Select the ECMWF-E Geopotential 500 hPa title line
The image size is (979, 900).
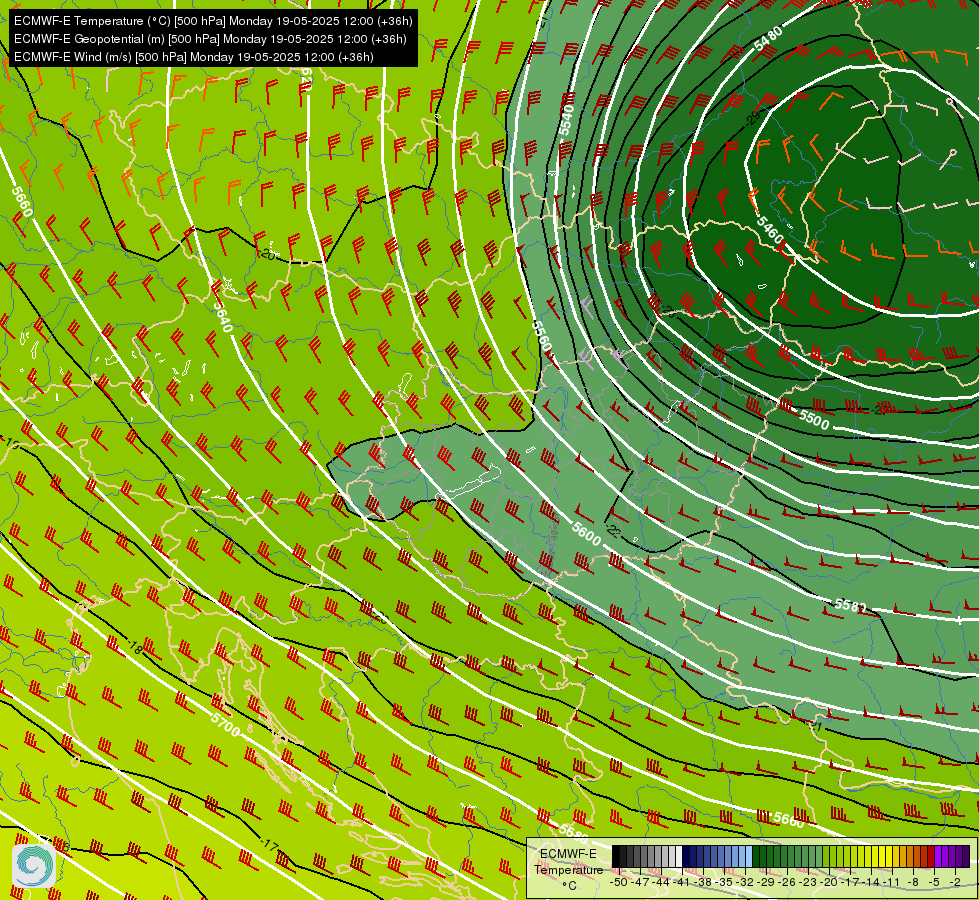point(210,39)
